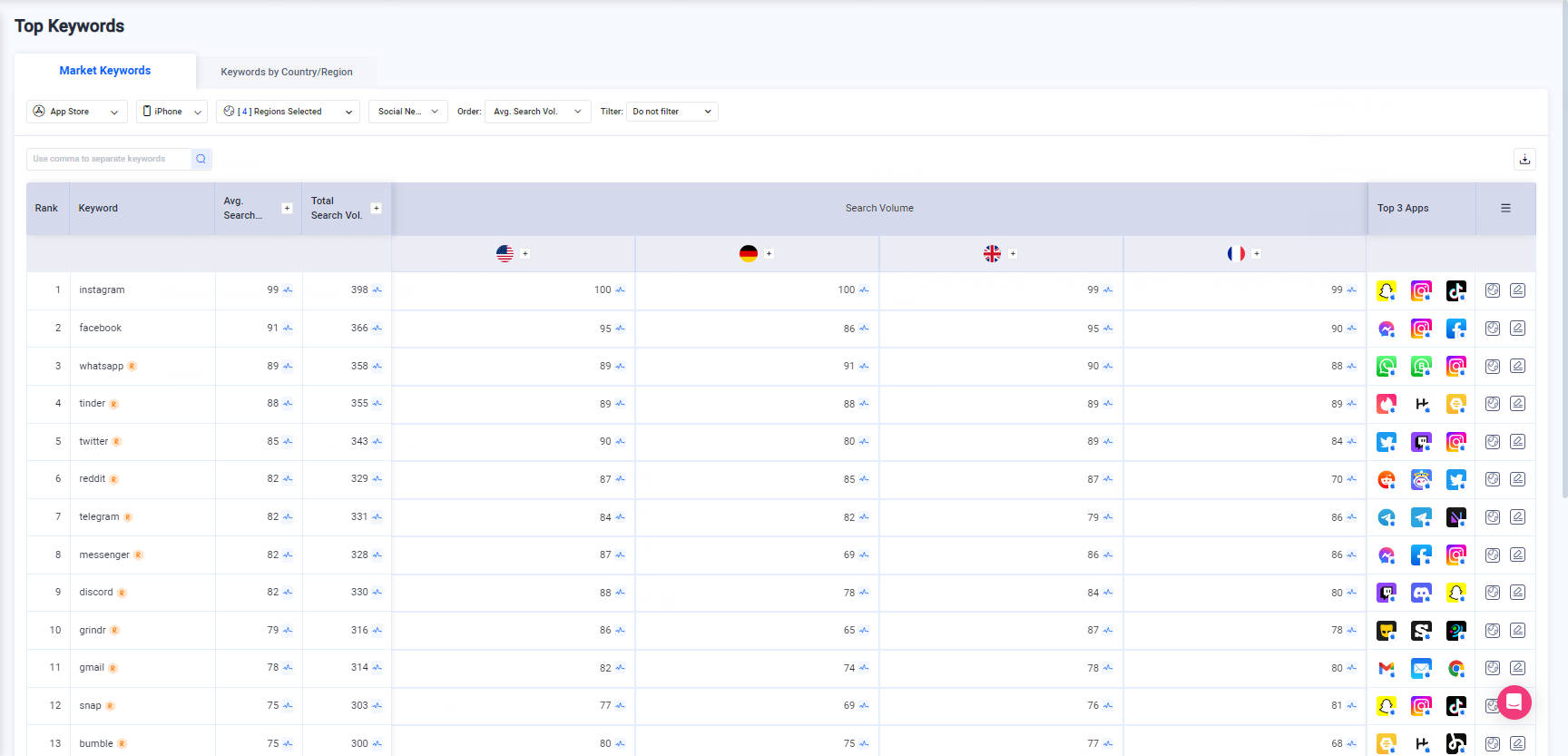Click the plus beside the German flag

click(769, 254)
